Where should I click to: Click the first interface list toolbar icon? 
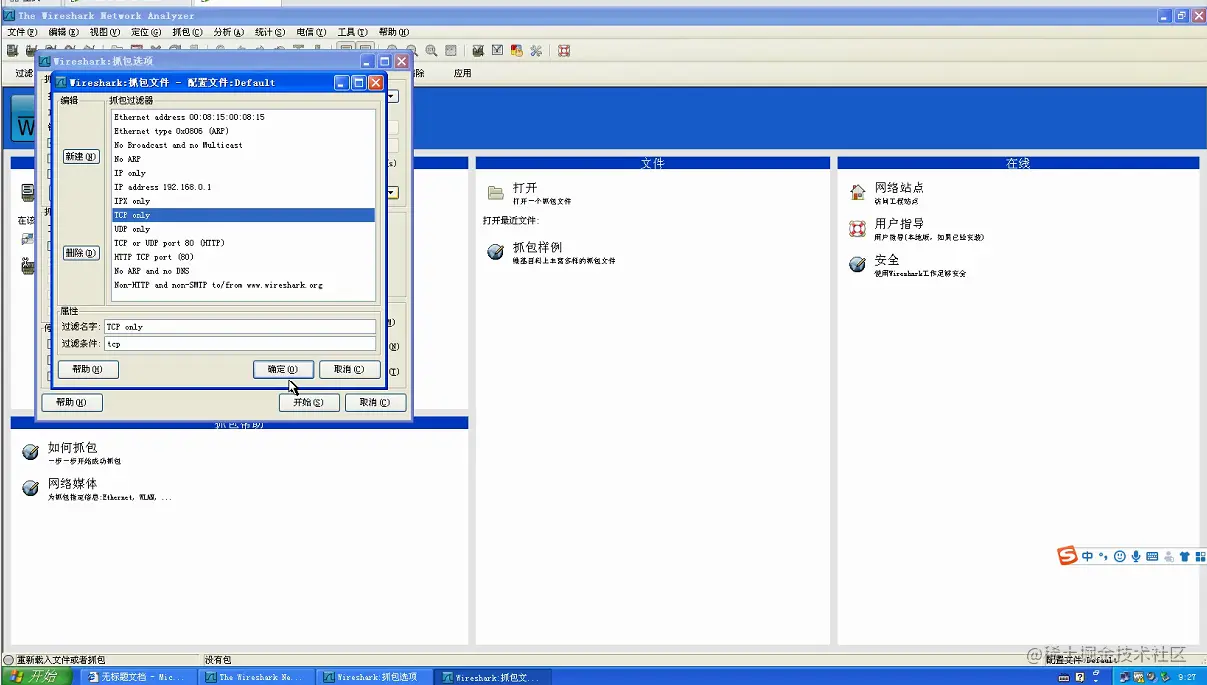[12, 50]
